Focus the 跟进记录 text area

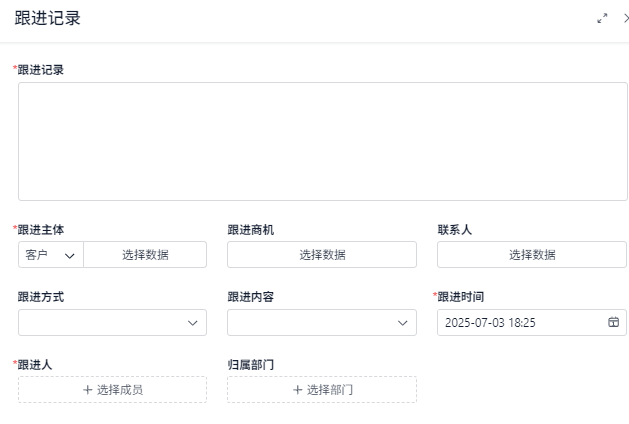click(322, 141)
